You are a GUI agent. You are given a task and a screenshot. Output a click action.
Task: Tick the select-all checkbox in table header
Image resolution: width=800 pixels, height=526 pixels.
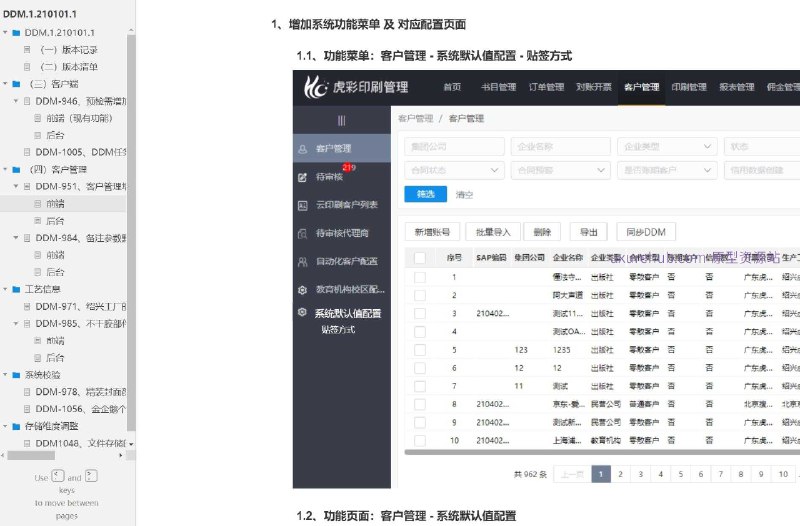420,258
